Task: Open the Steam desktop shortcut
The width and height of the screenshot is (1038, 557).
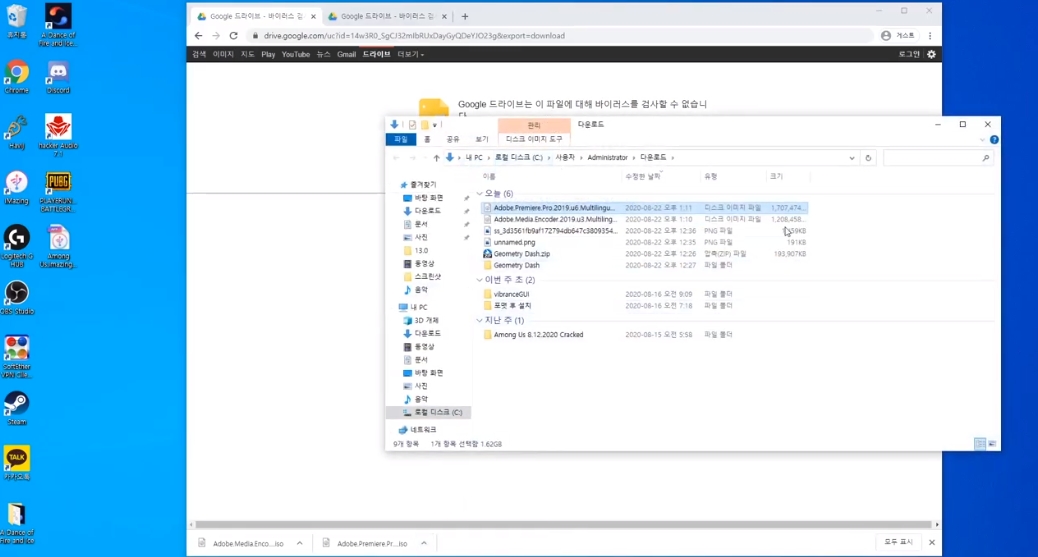Action: 17,408
